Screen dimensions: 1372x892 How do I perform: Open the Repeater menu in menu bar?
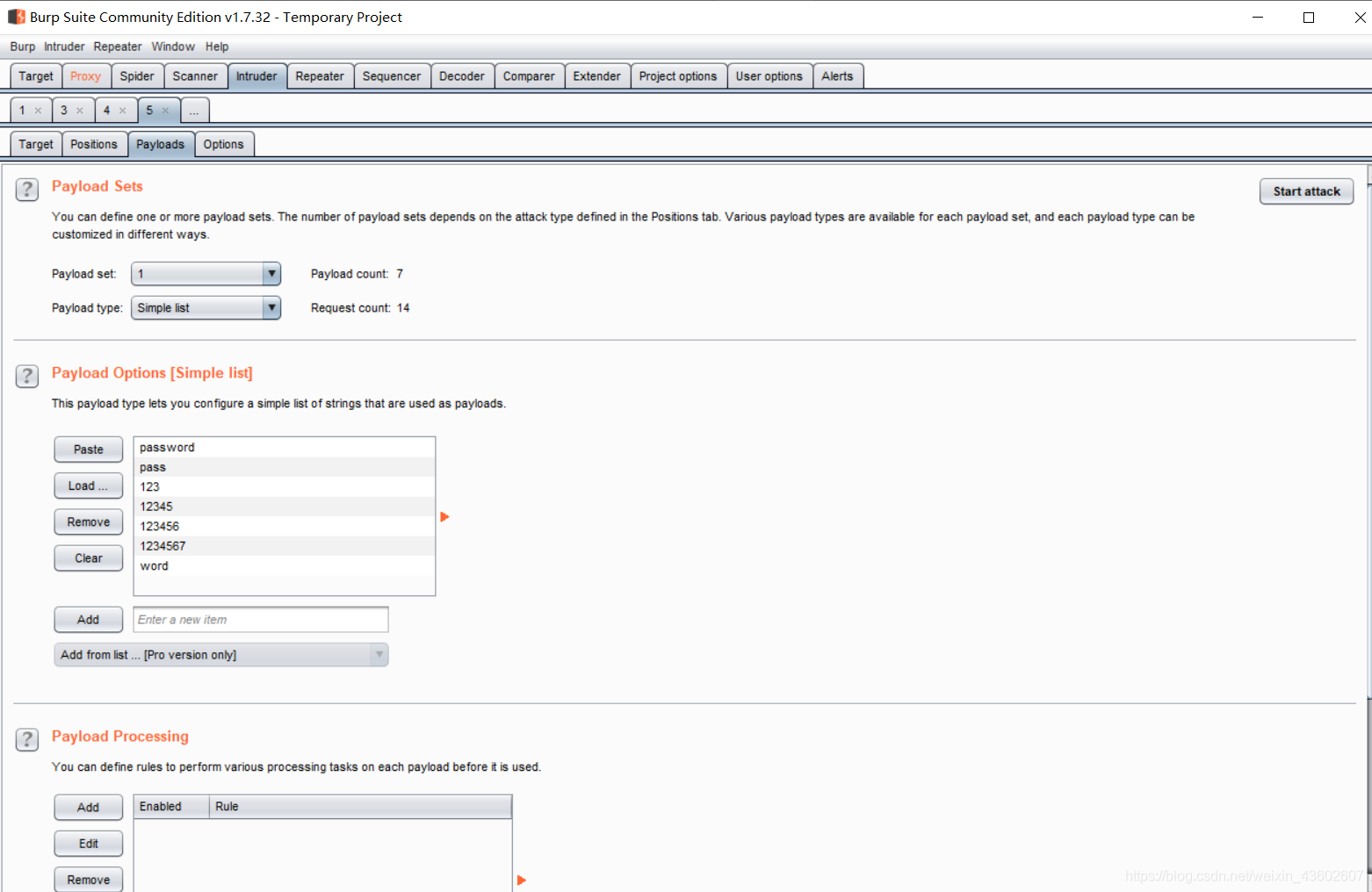click(118, 47)
